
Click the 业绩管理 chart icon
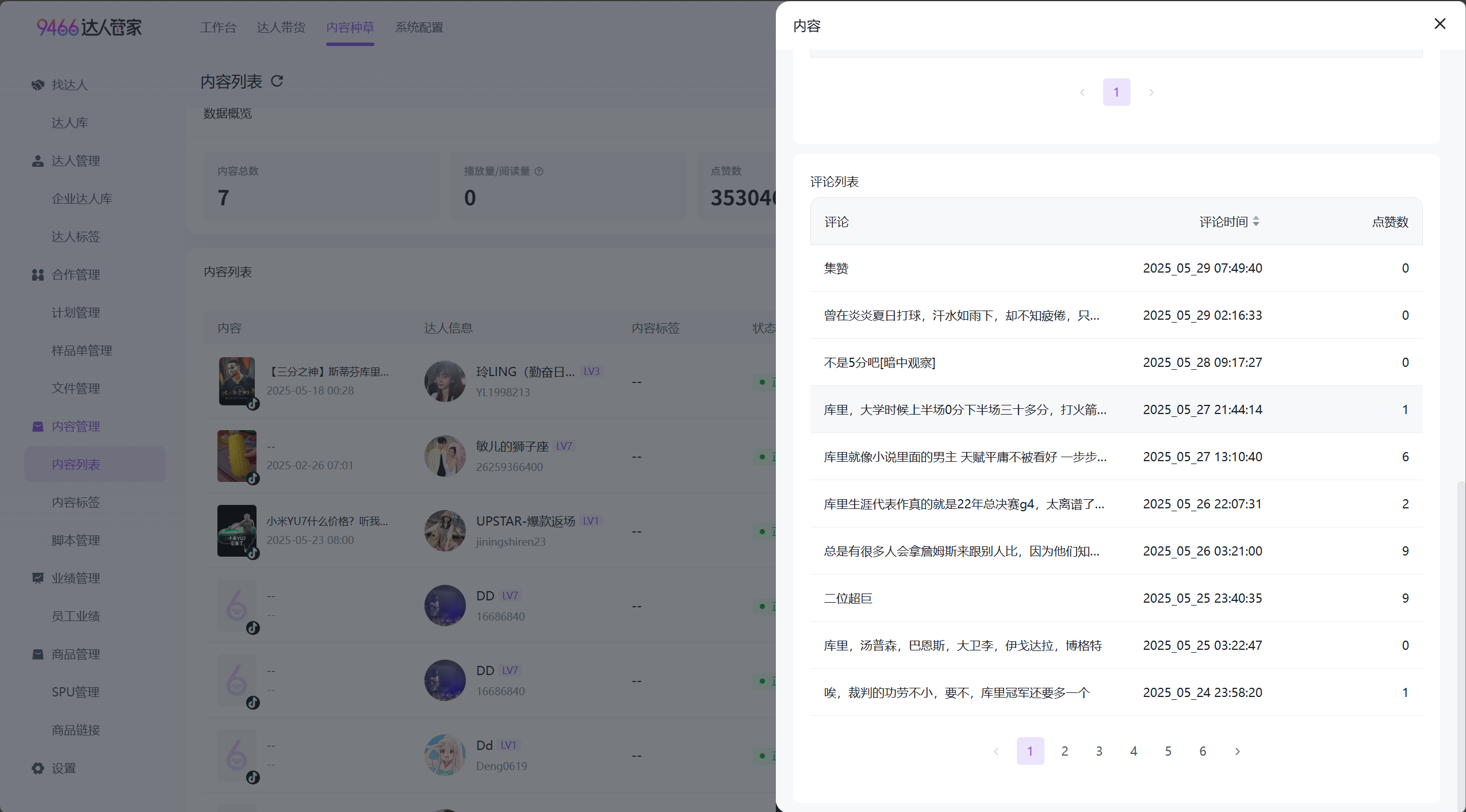point(38,579)
